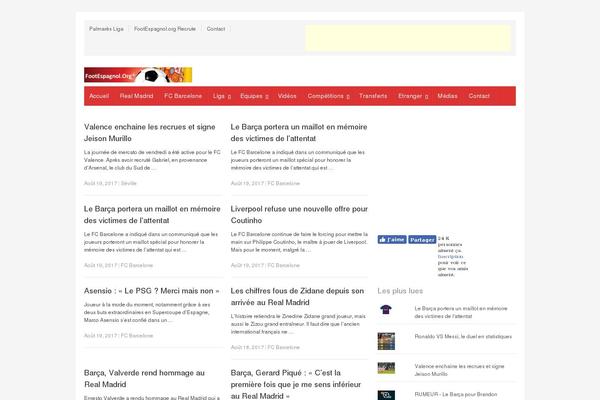Open sidebar link Ronaldo VS Messi, le duel
The width and height of the screenshot is (600, 400).
click(463, 336)
